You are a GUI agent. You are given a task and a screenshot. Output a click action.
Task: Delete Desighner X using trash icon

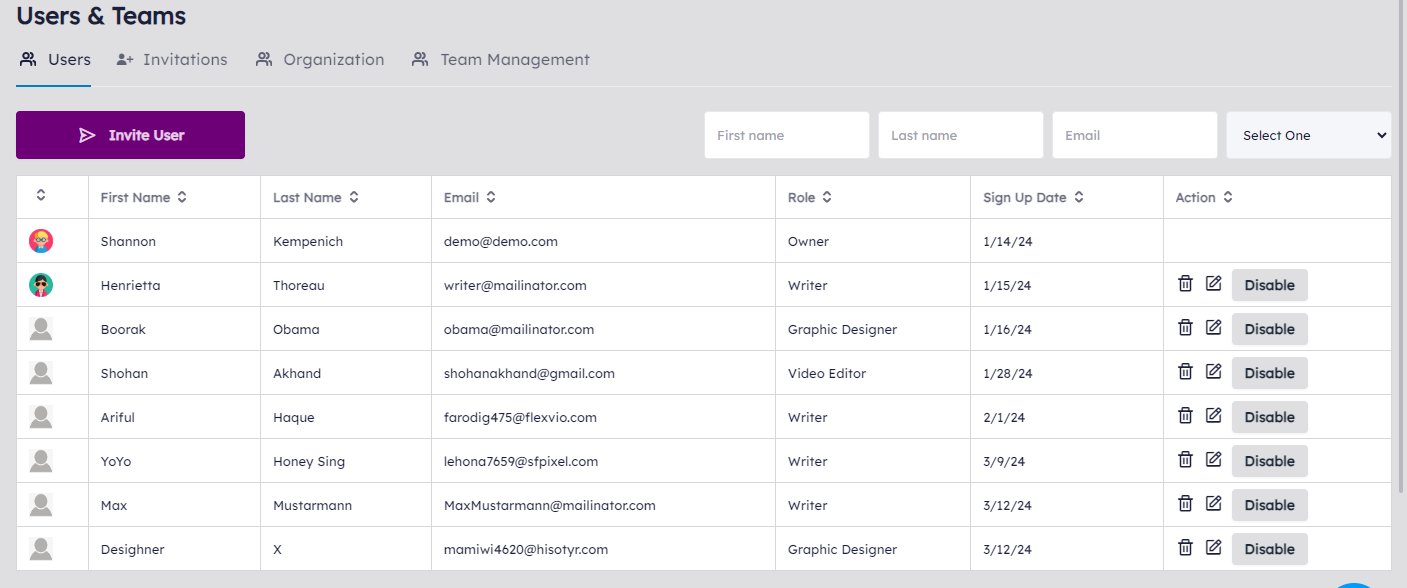pyautogui.click(x=1185, y=548)
